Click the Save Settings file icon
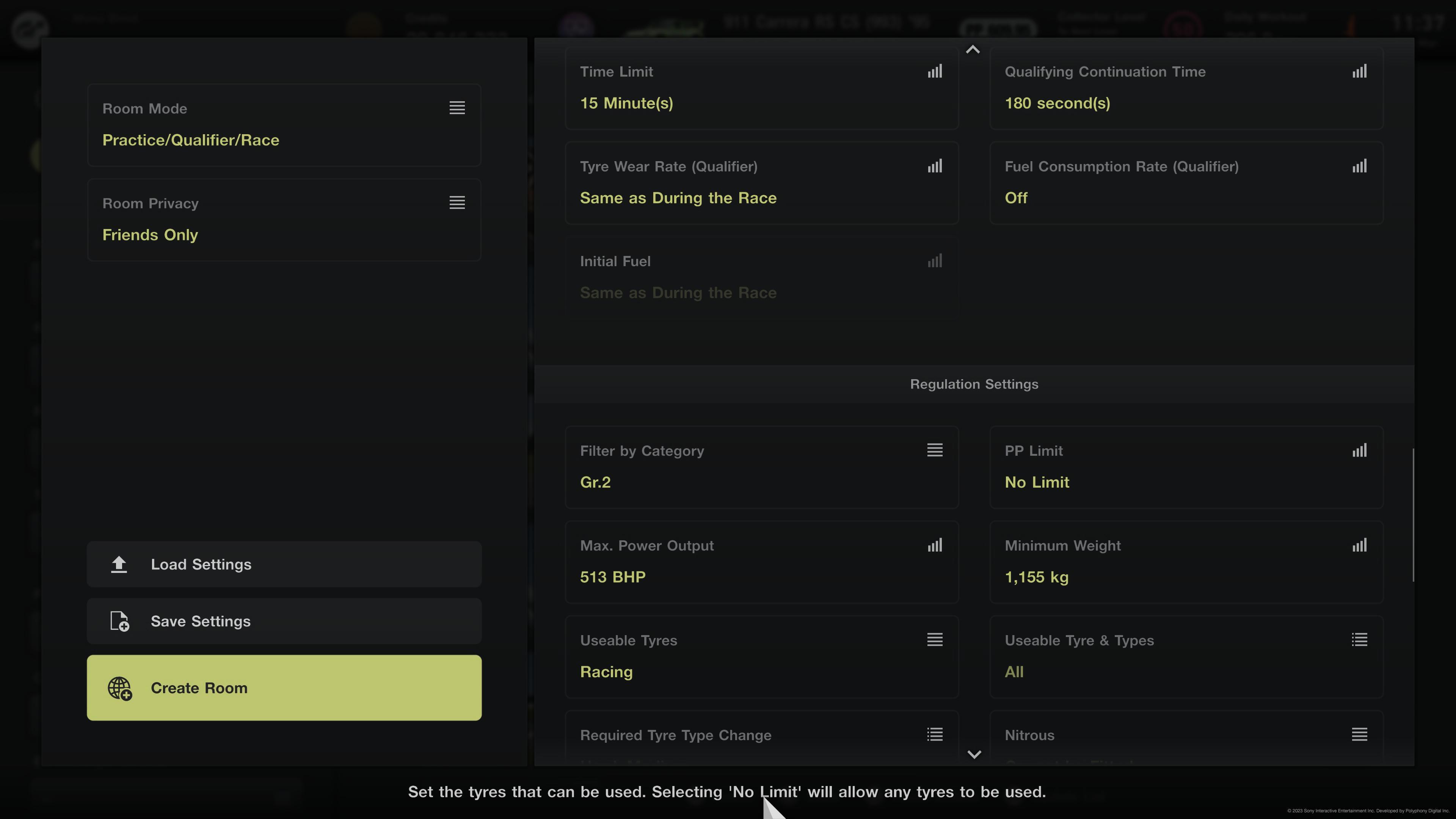This screenshot has width=1456, height=819. pyautogui.click(x=119, y=621)
